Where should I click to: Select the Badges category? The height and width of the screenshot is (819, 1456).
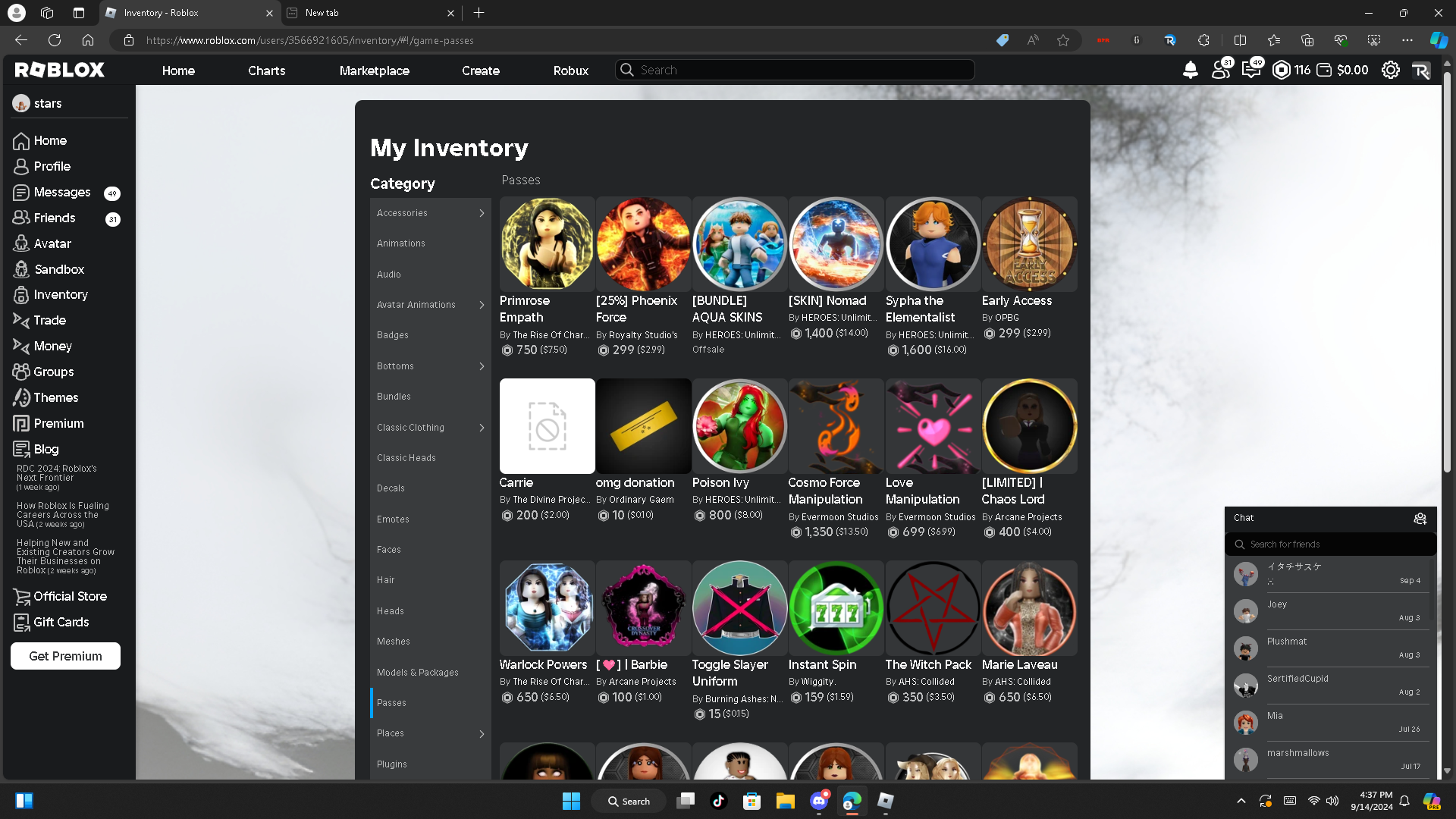(393, 335)
